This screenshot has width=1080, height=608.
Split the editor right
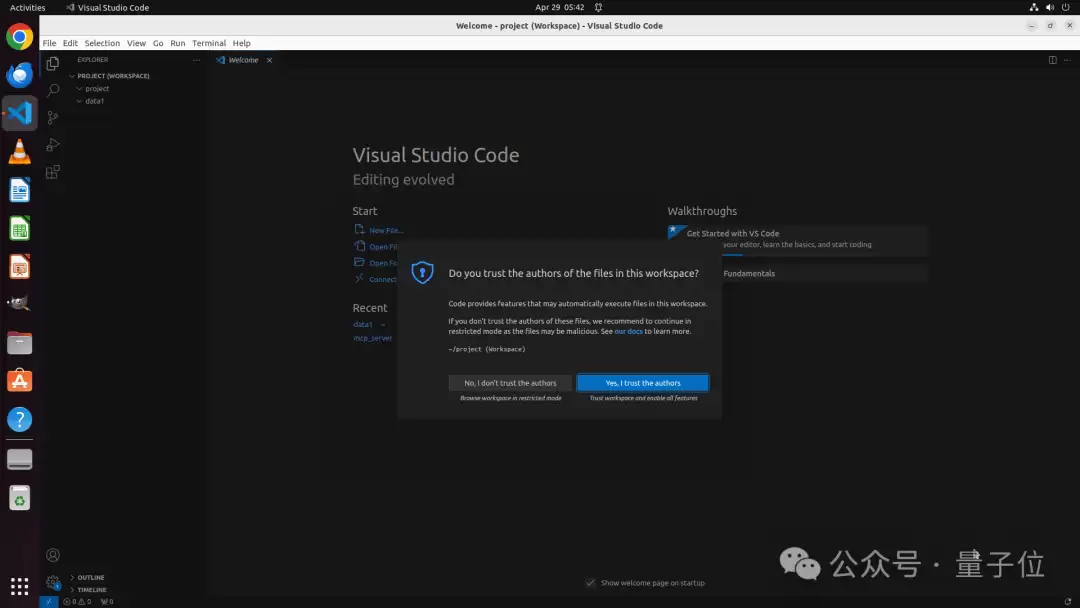pyautogui.click(x=1052, y=60)
